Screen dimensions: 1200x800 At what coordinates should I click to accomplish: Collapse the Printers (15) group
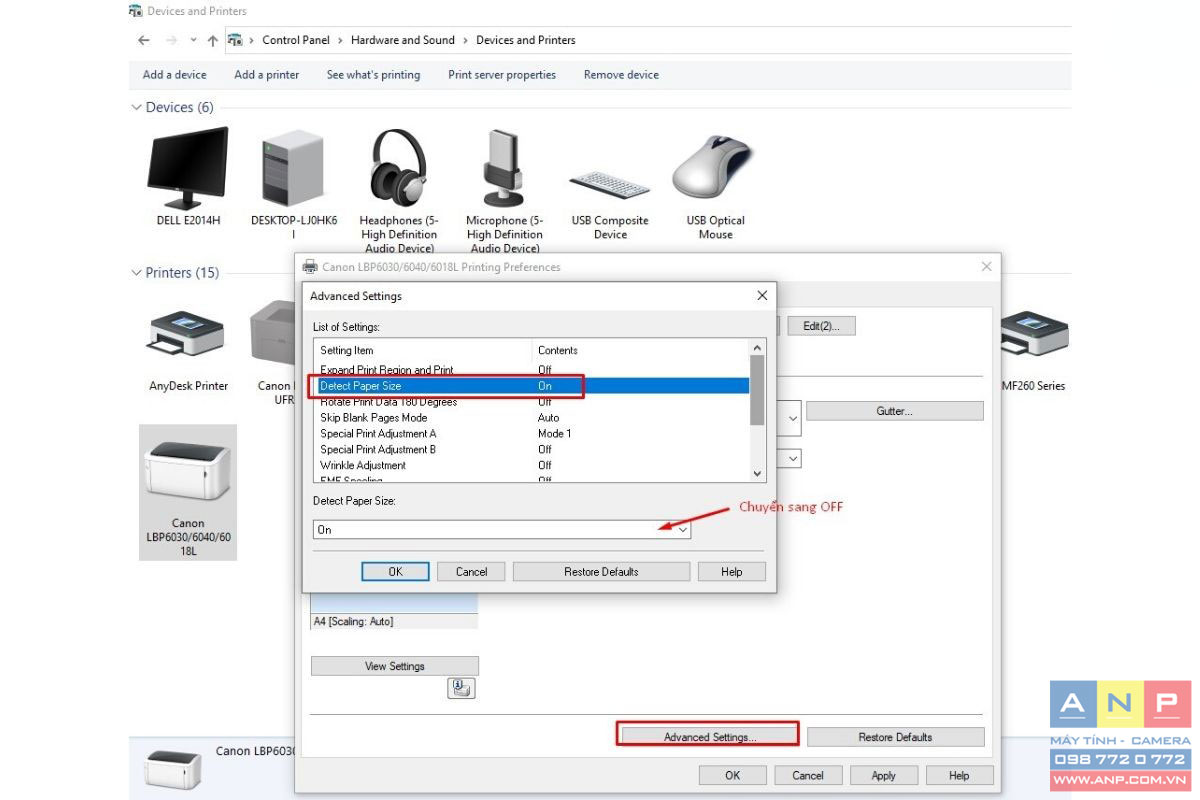(136, 273)
